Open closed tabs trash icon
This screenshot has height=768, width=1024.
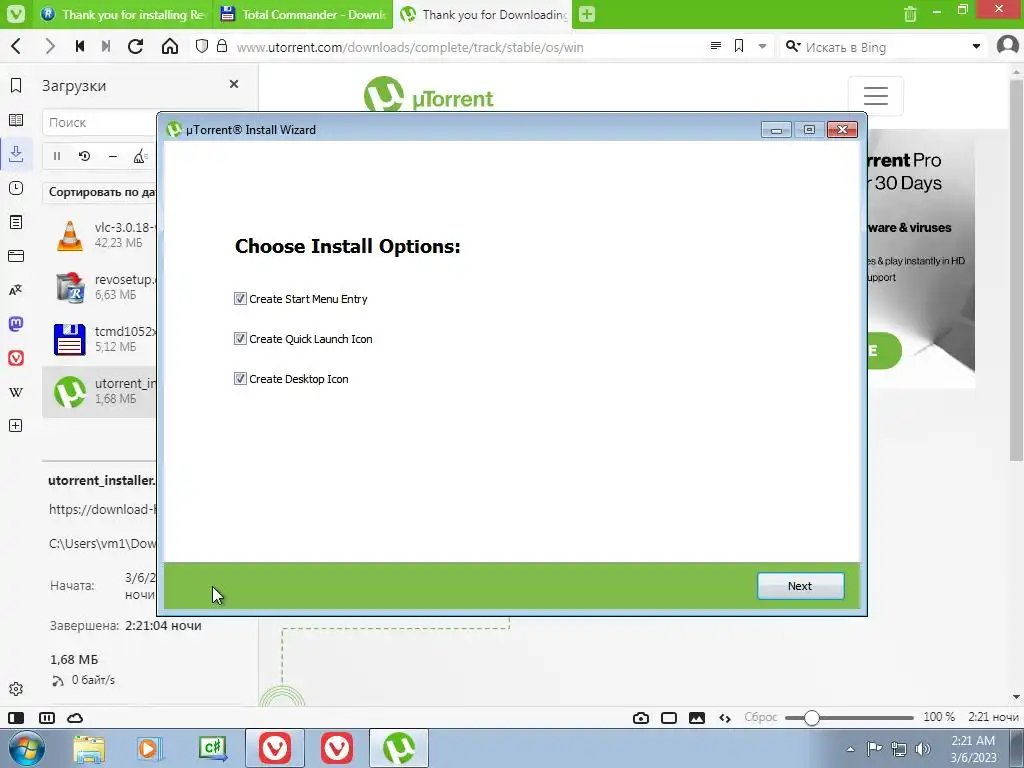(x=910, y=14)
